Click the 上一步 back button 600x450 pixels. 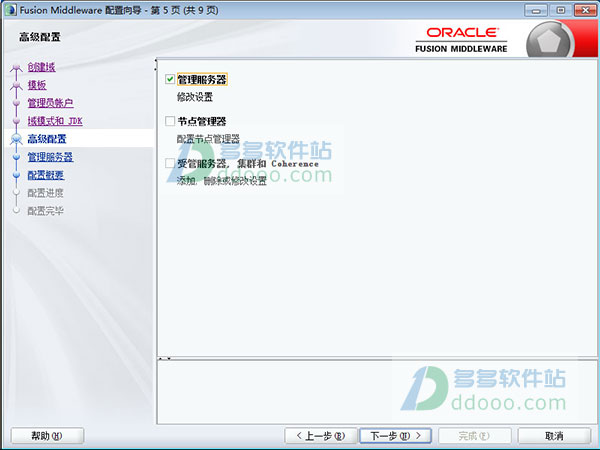pyautogui.click(x=321, y=435)
